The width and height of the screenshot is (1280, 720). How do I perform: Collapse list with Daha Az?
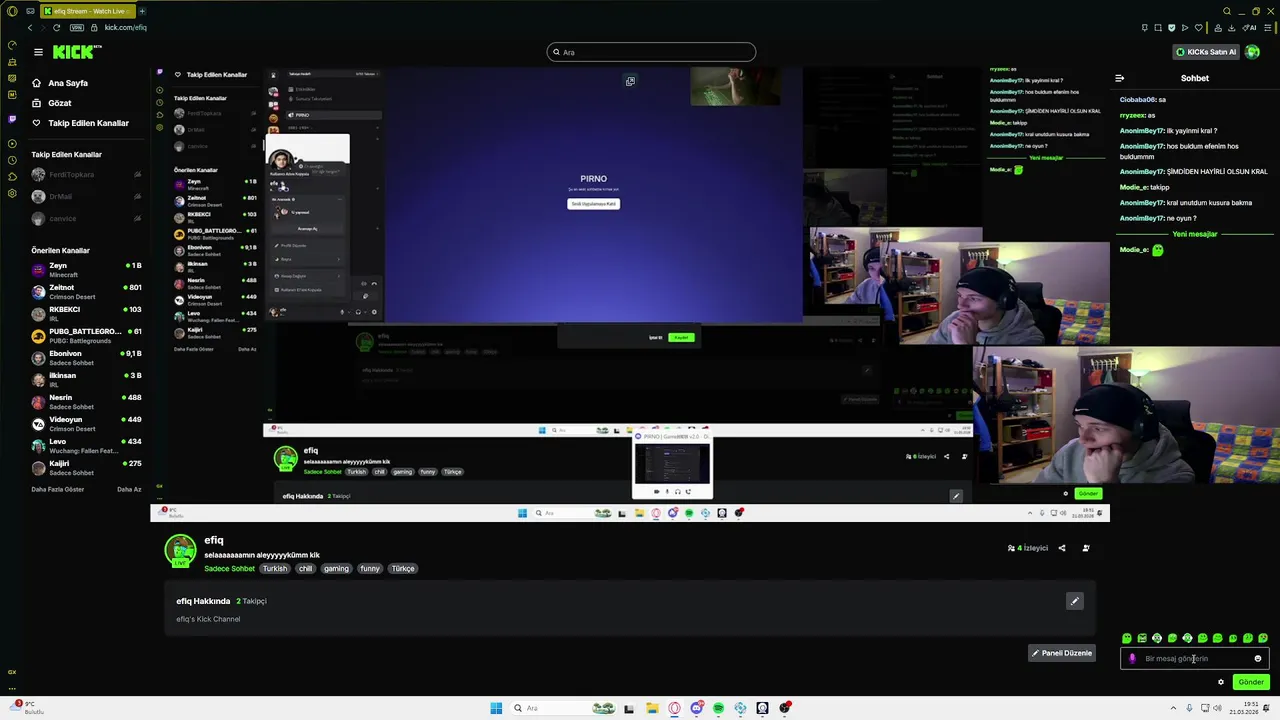point(129,490)
